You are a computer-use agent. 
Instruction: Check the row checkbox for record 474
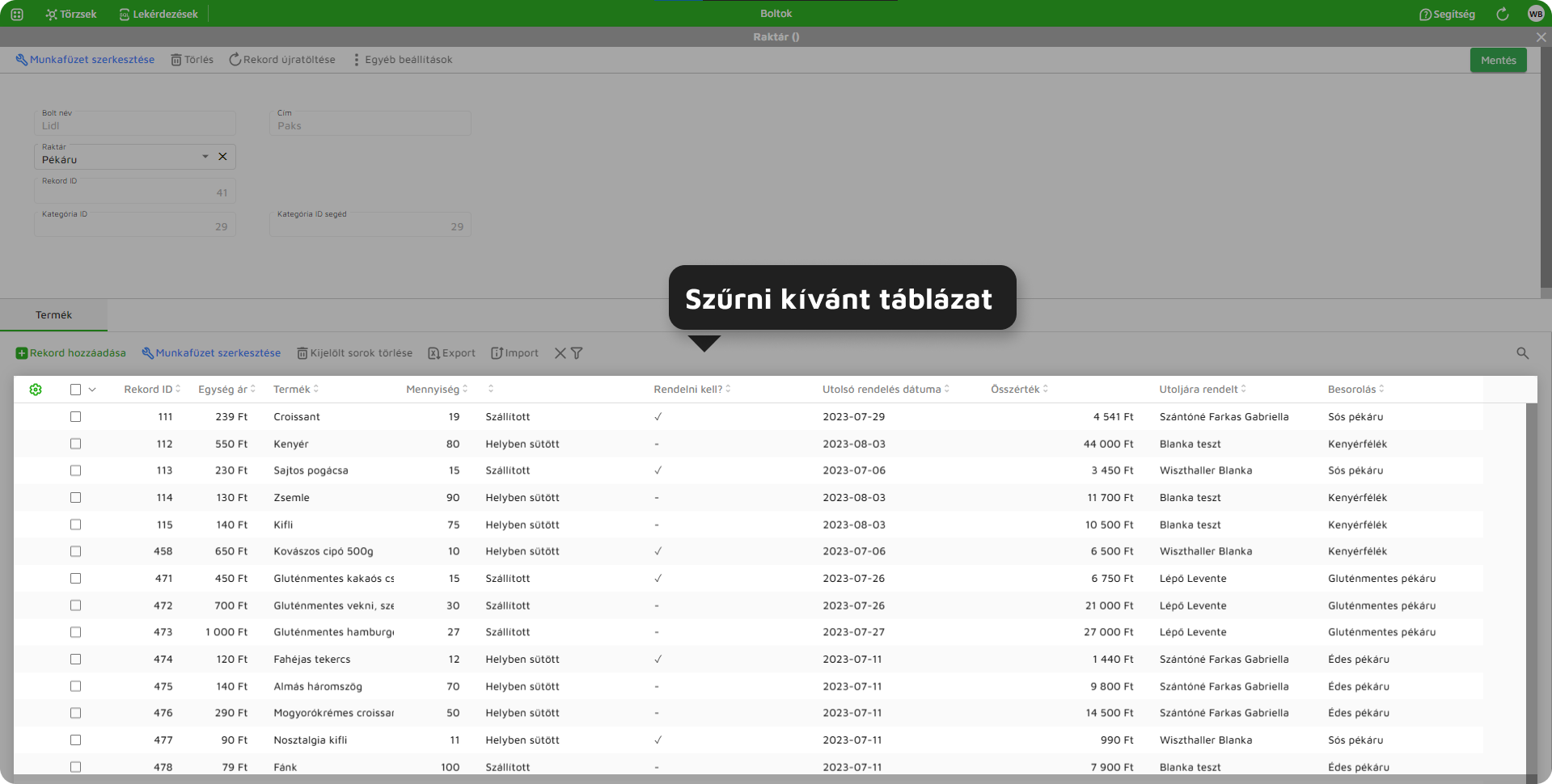75,660
